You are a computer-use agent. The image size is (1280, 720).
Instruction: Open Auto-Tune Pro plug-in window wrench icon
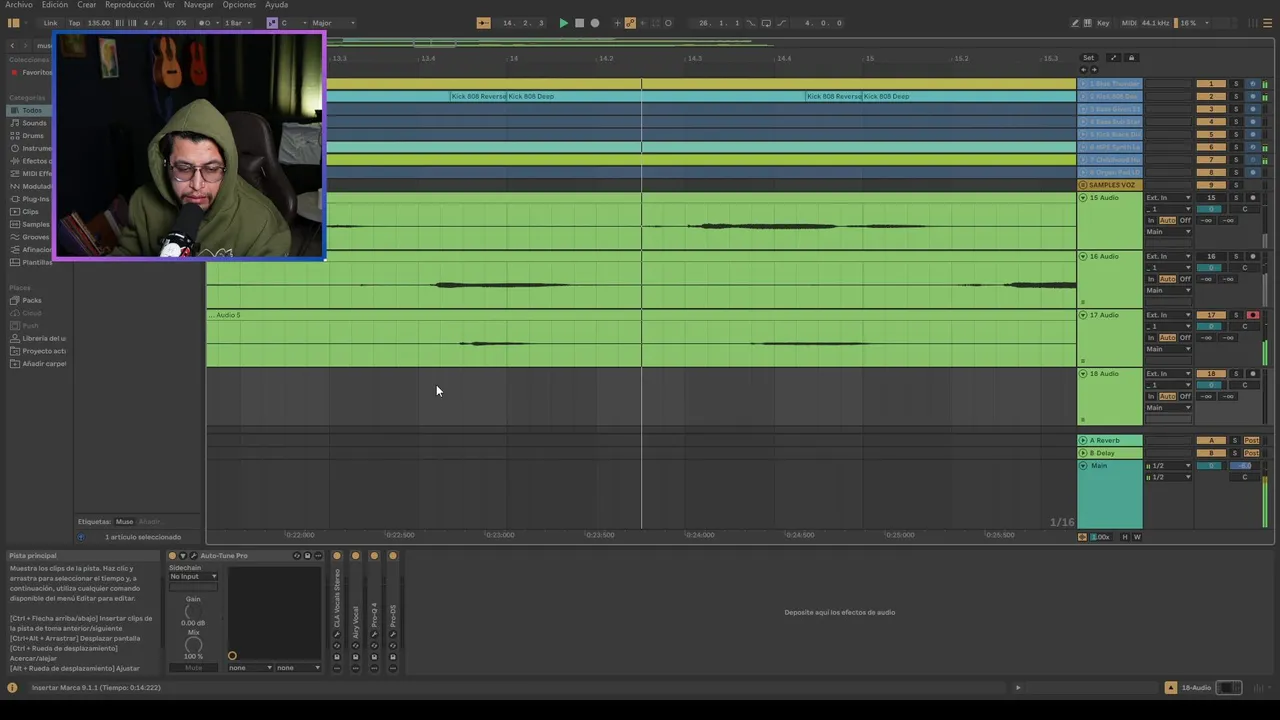193,556
